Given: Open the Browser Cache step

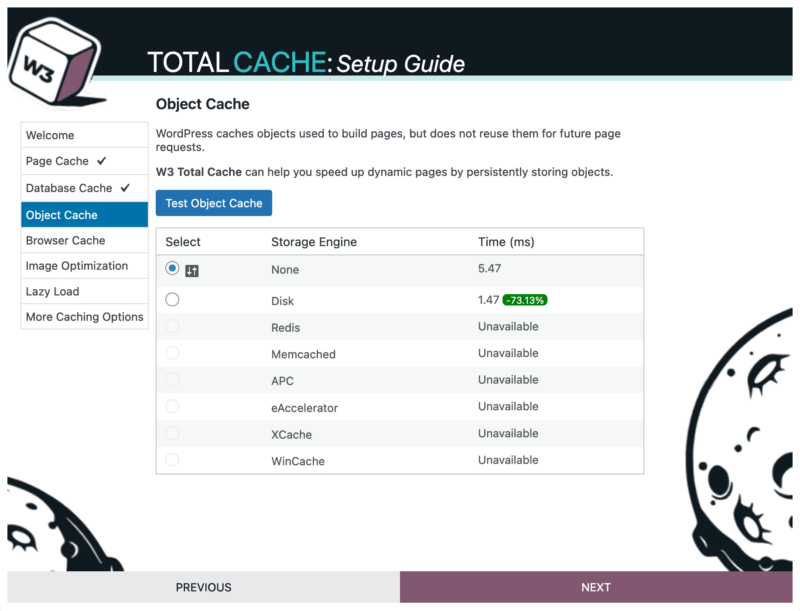Looking at the screenshot, I should pyautogui.click(x=84, y=240).
